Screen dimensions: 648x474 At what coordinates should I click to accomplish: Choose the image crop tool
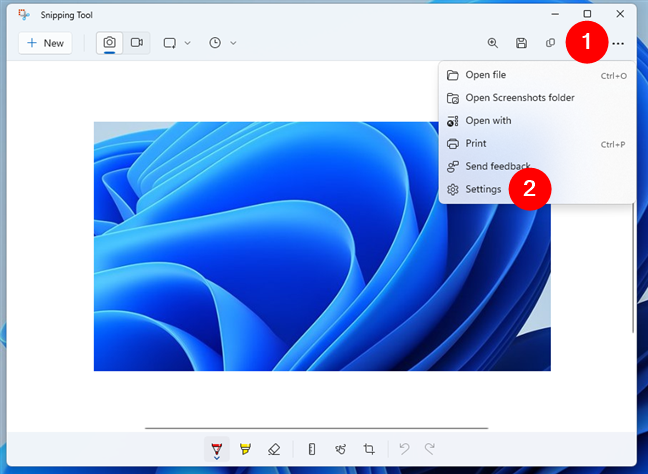[369, 449]
